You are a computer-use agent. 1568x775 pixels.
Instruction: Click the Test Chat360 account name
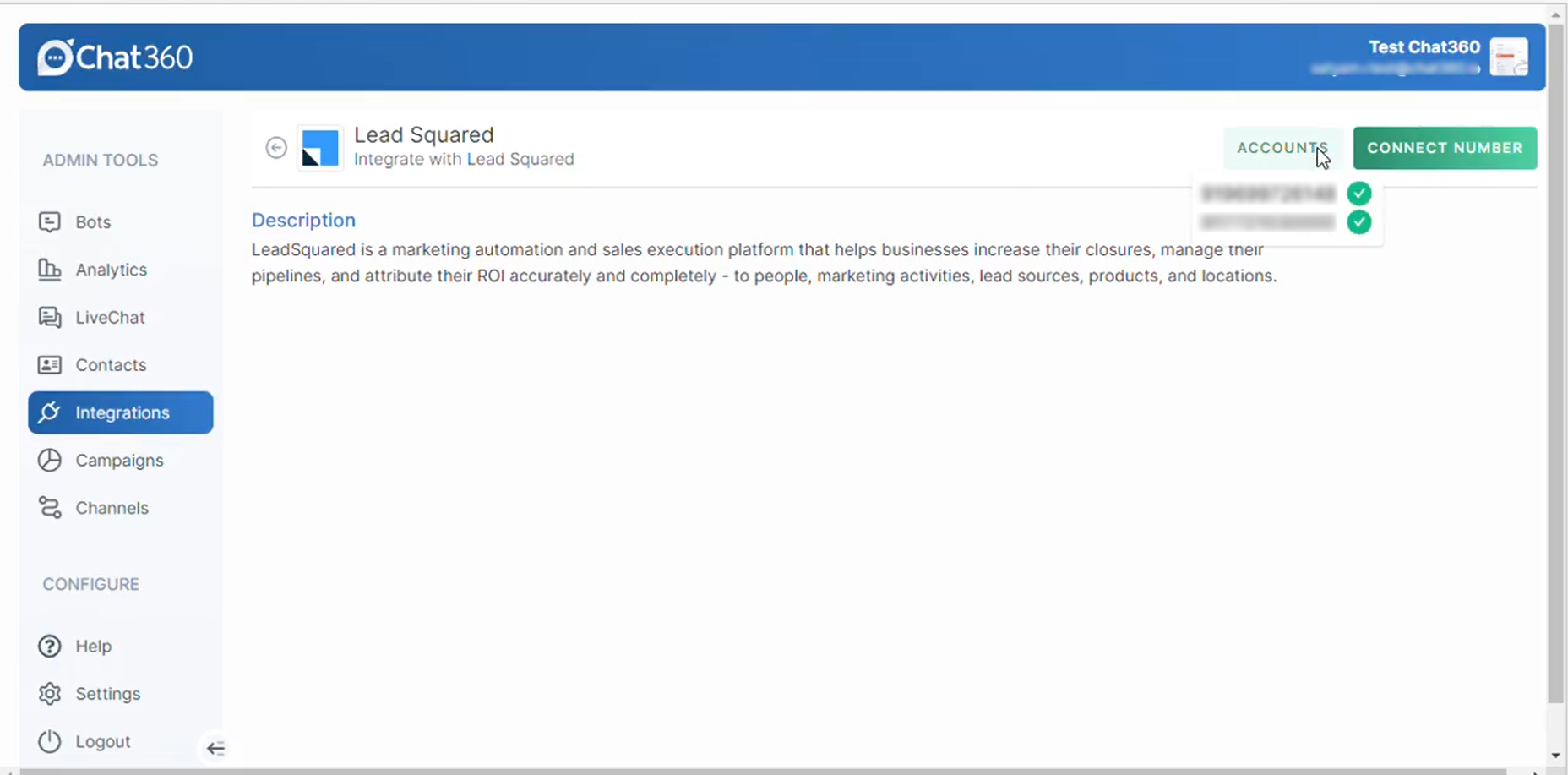(1424, 47)
